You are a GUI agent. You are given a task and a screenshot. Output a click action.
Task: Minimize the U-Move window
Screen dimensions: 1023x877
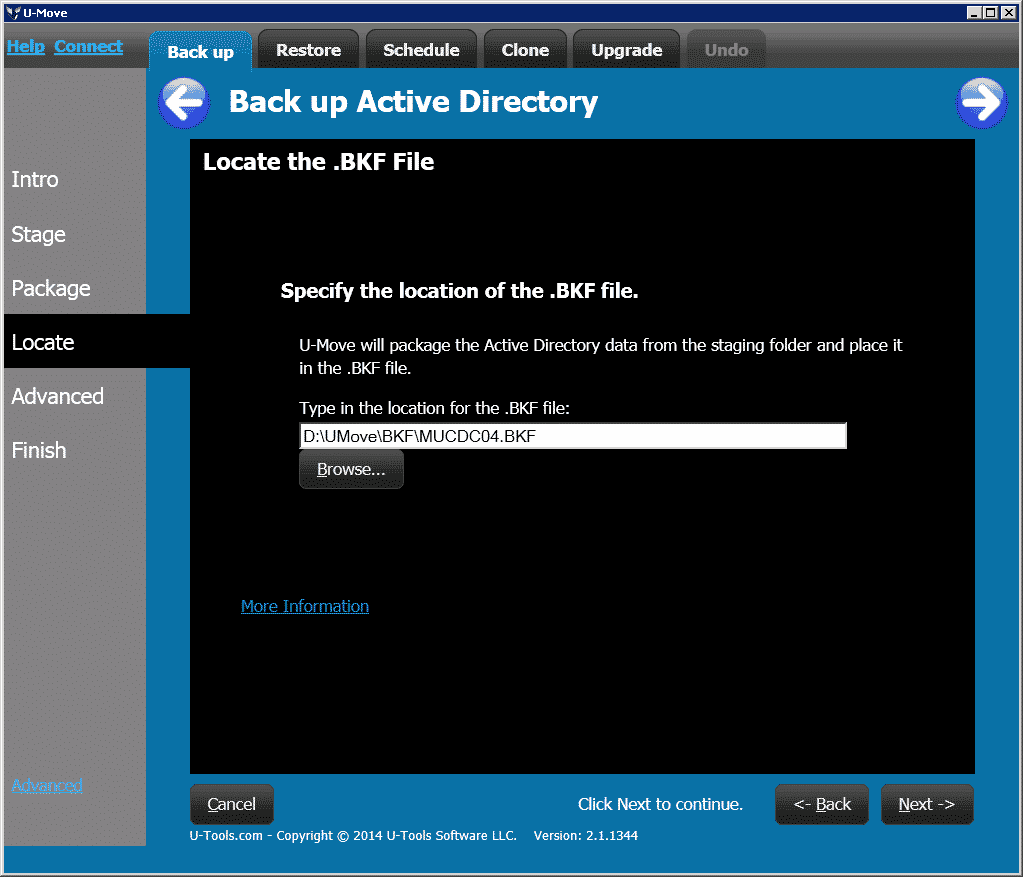tap(974, 12)
